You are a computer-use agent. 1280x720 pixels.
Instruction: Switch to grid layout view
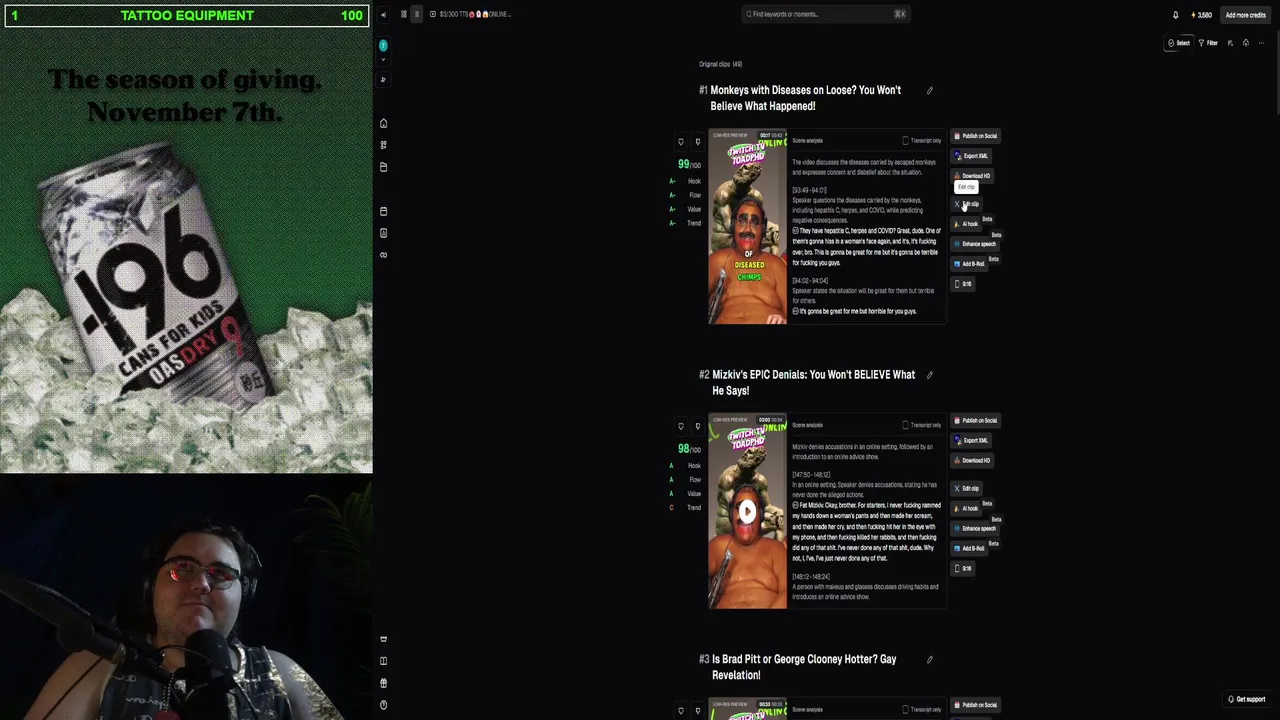tap(404, 14)
